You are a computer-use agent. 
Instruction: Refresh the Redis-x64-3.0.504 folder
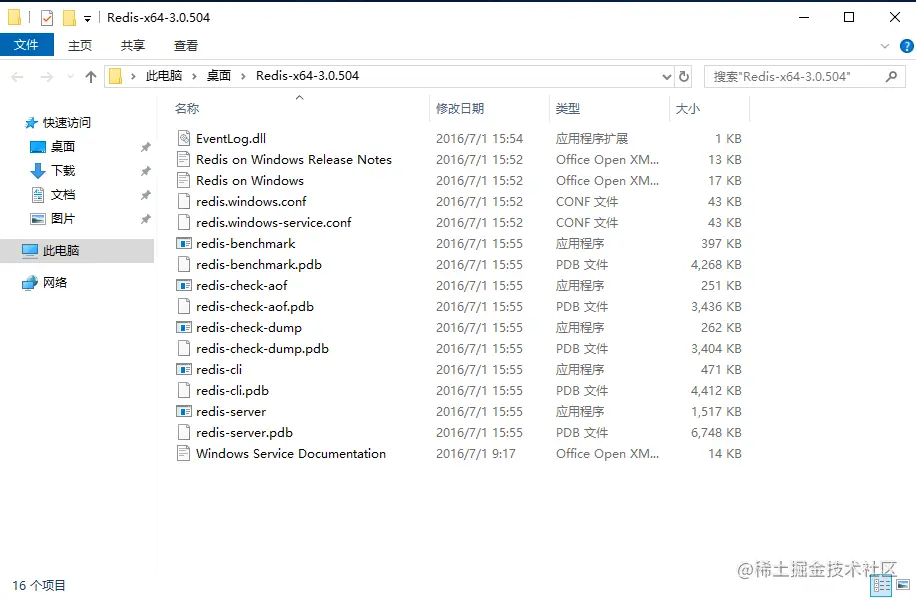point(684,75)
